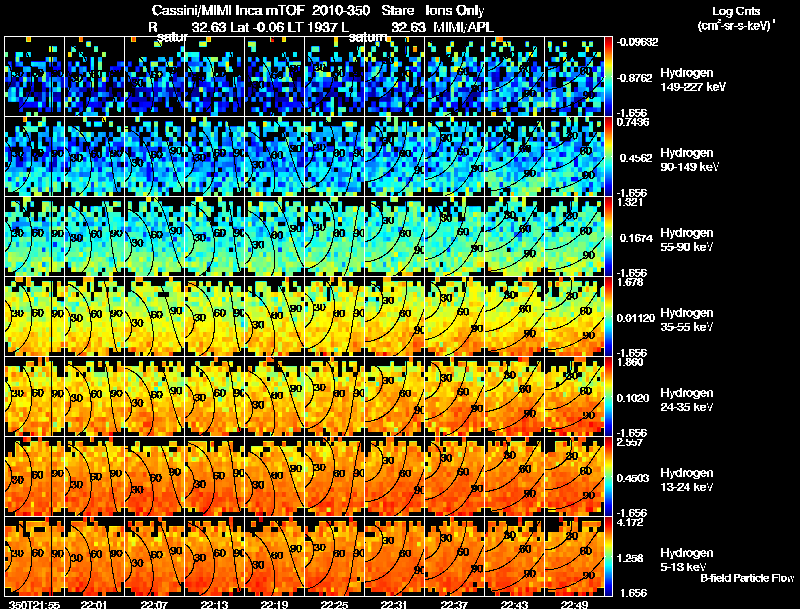Click the Cassini/MIMI Inca mTOF title text
Viewport: 800px width, 609px height.
pos(228,11)
